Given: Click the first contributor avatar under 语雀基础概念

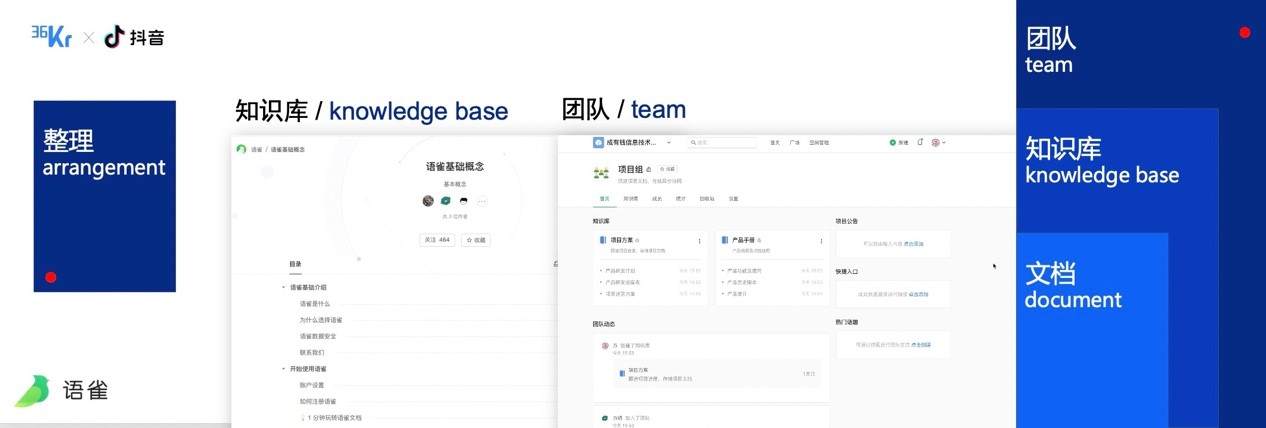Looking at the screenshot, I should (428, 200).
